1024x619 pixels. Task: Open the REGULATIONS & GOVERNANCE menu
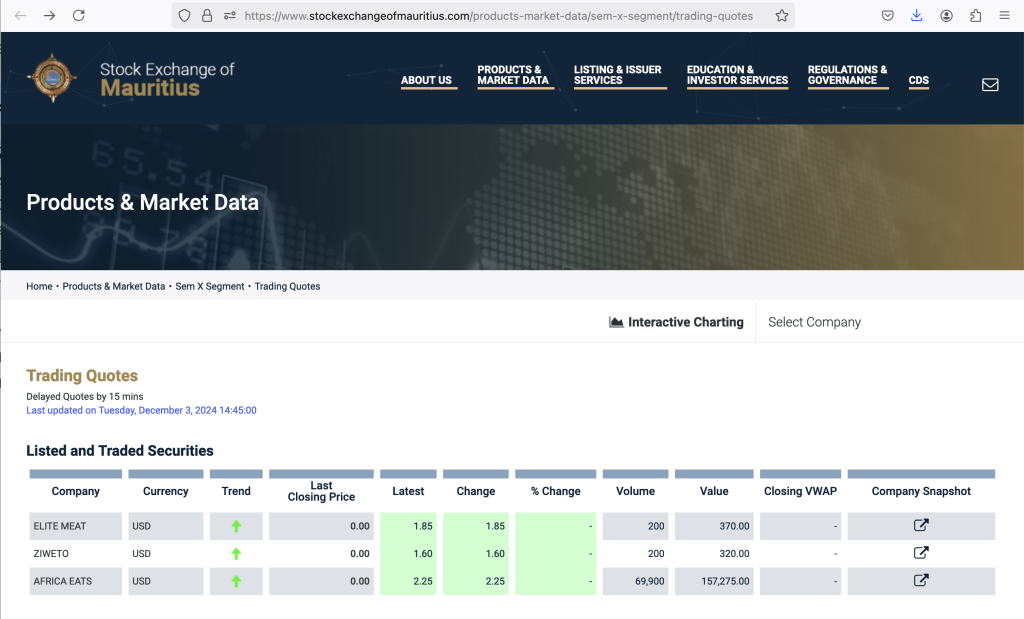pyautogui.click(x=848, y=75)
